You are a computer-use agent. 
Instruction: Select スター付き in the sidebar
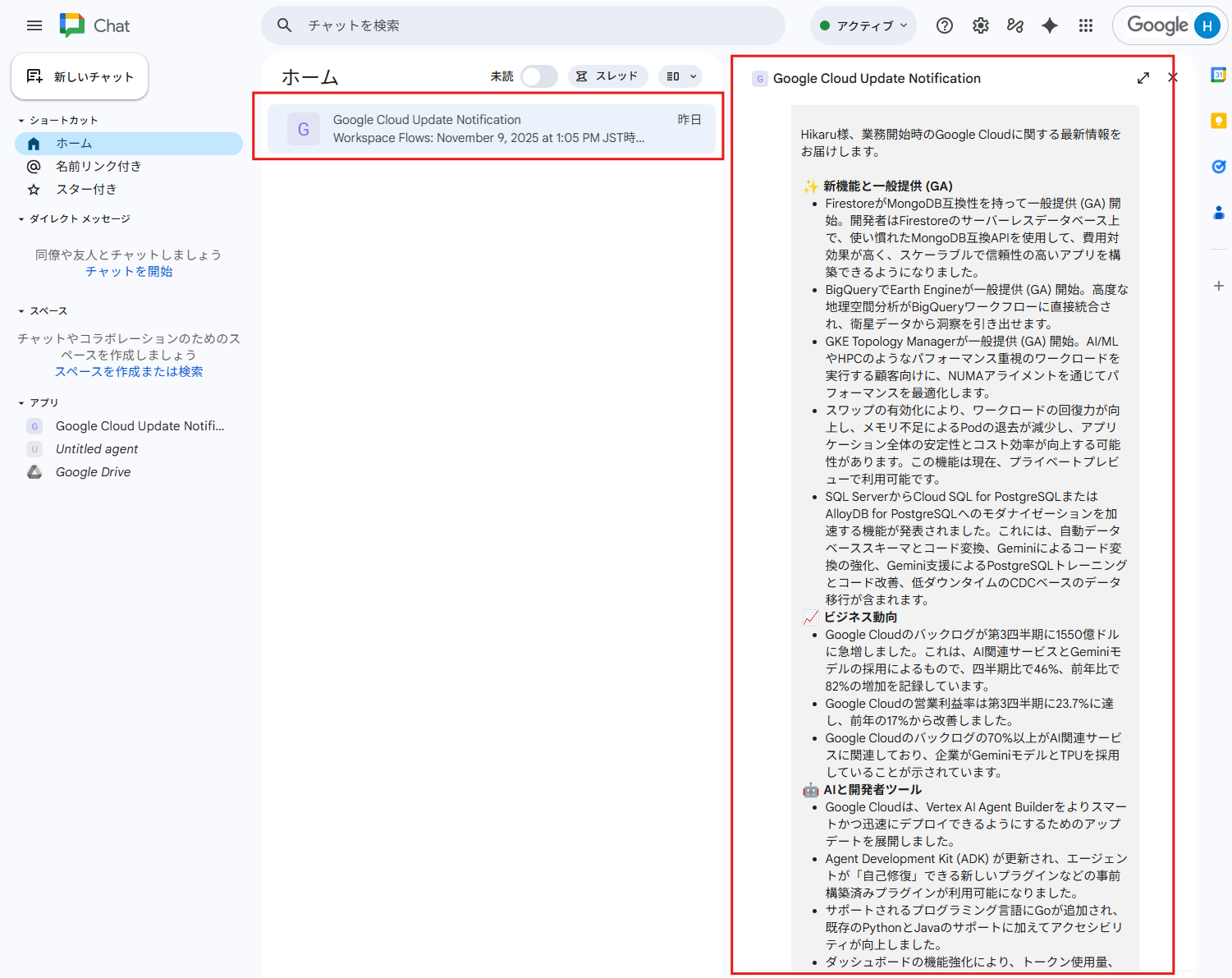86,190
